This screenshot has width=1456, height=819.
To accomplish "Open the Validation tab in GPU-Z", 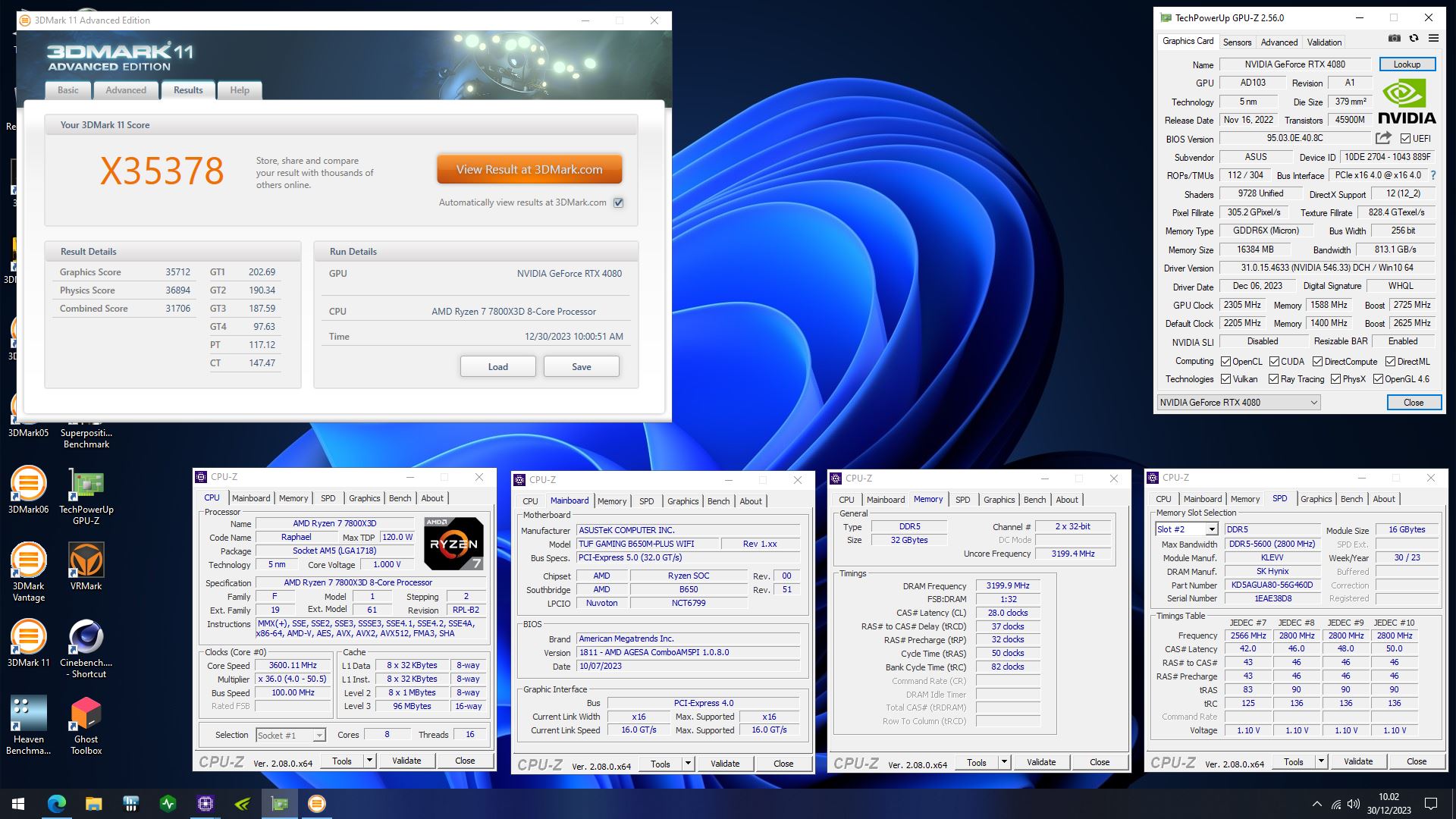I will point(1324,42).
